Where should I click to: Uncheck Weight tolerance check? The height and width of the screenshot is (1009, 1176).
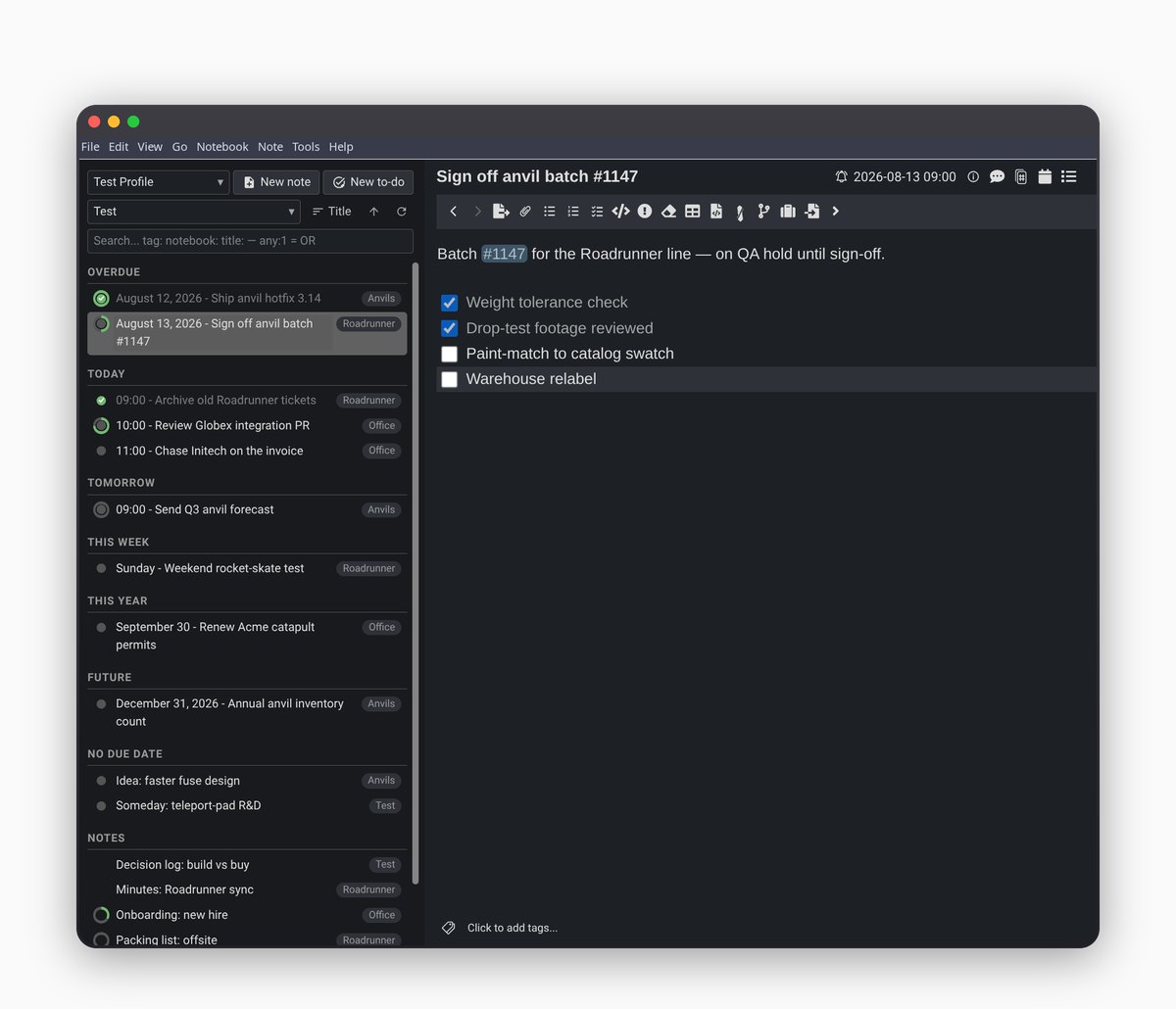pyautogui.click(x=450, y=303)
